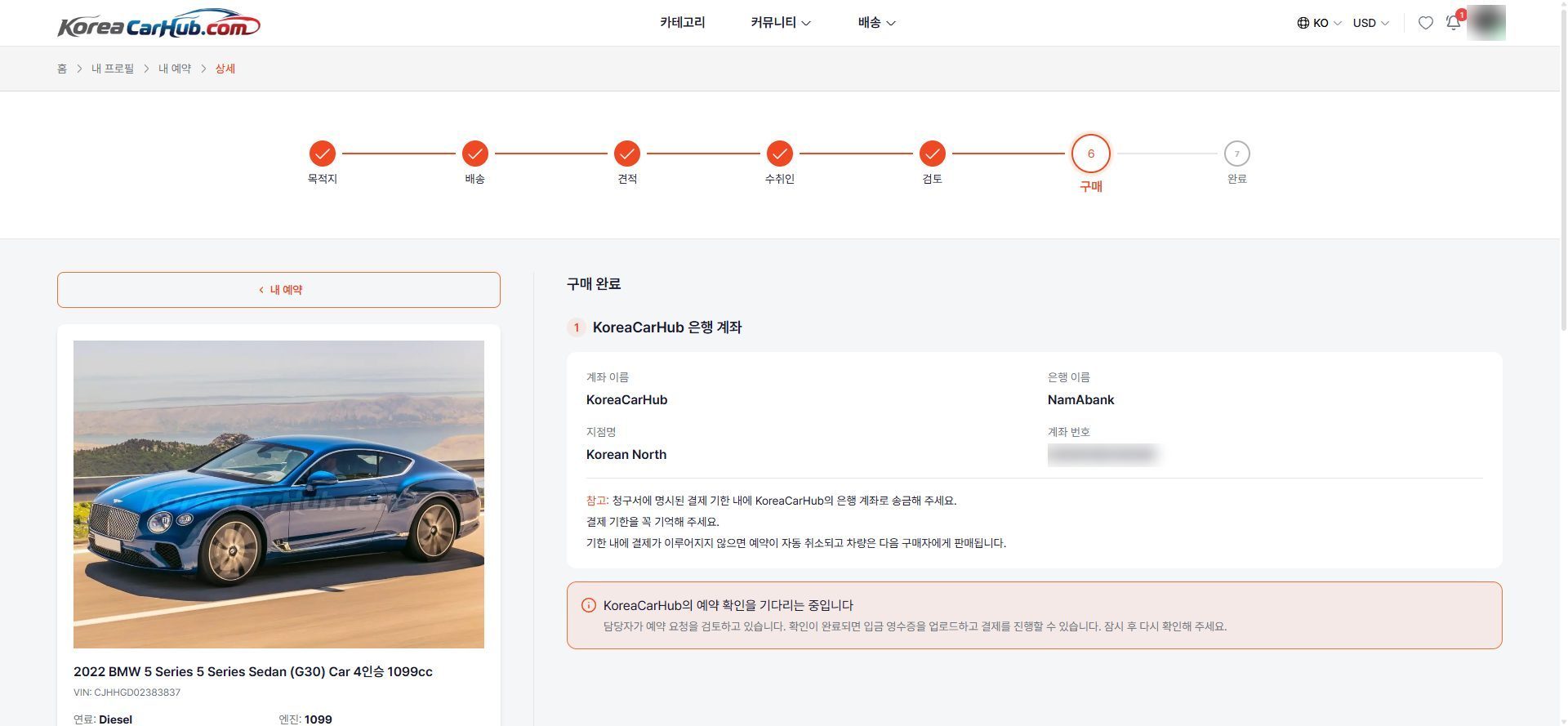Click step 7 완료 circle
Image resolution: width=1568 pixels, height=726 pixels.
click(1236, 154)
